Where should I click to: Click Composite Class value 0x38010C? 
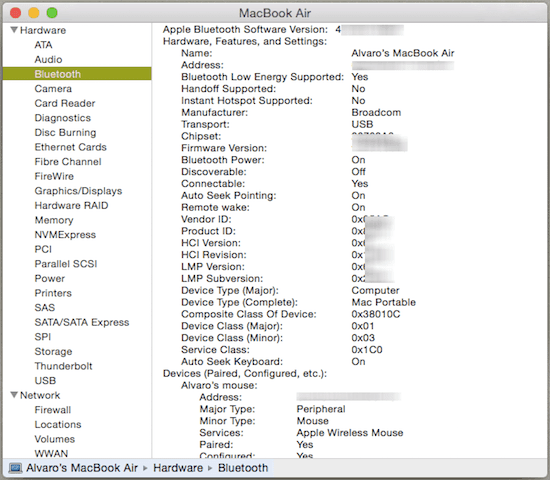pos(376,314)
